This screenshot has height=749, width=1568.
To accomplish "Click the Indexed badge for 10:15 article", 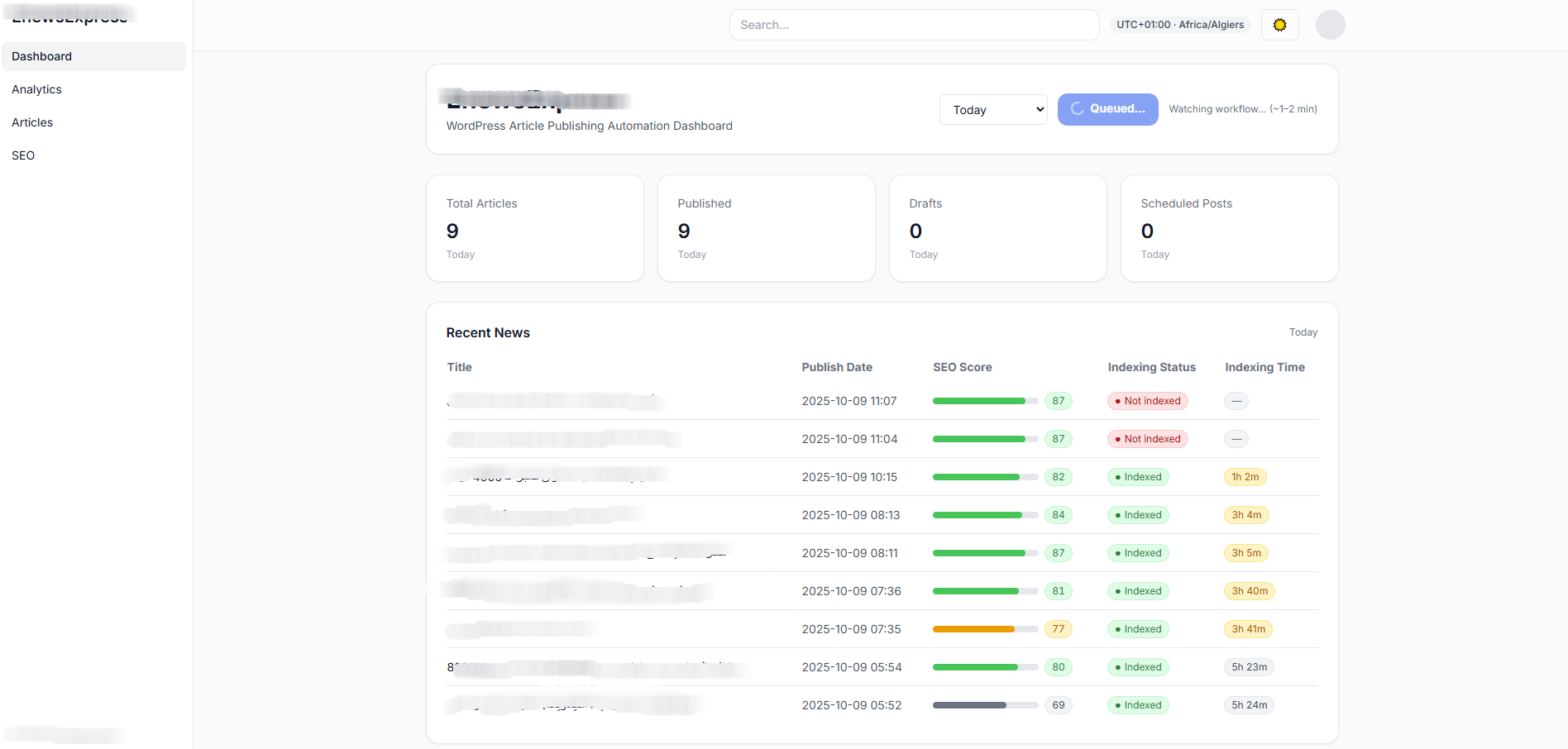I will 1138,477.
